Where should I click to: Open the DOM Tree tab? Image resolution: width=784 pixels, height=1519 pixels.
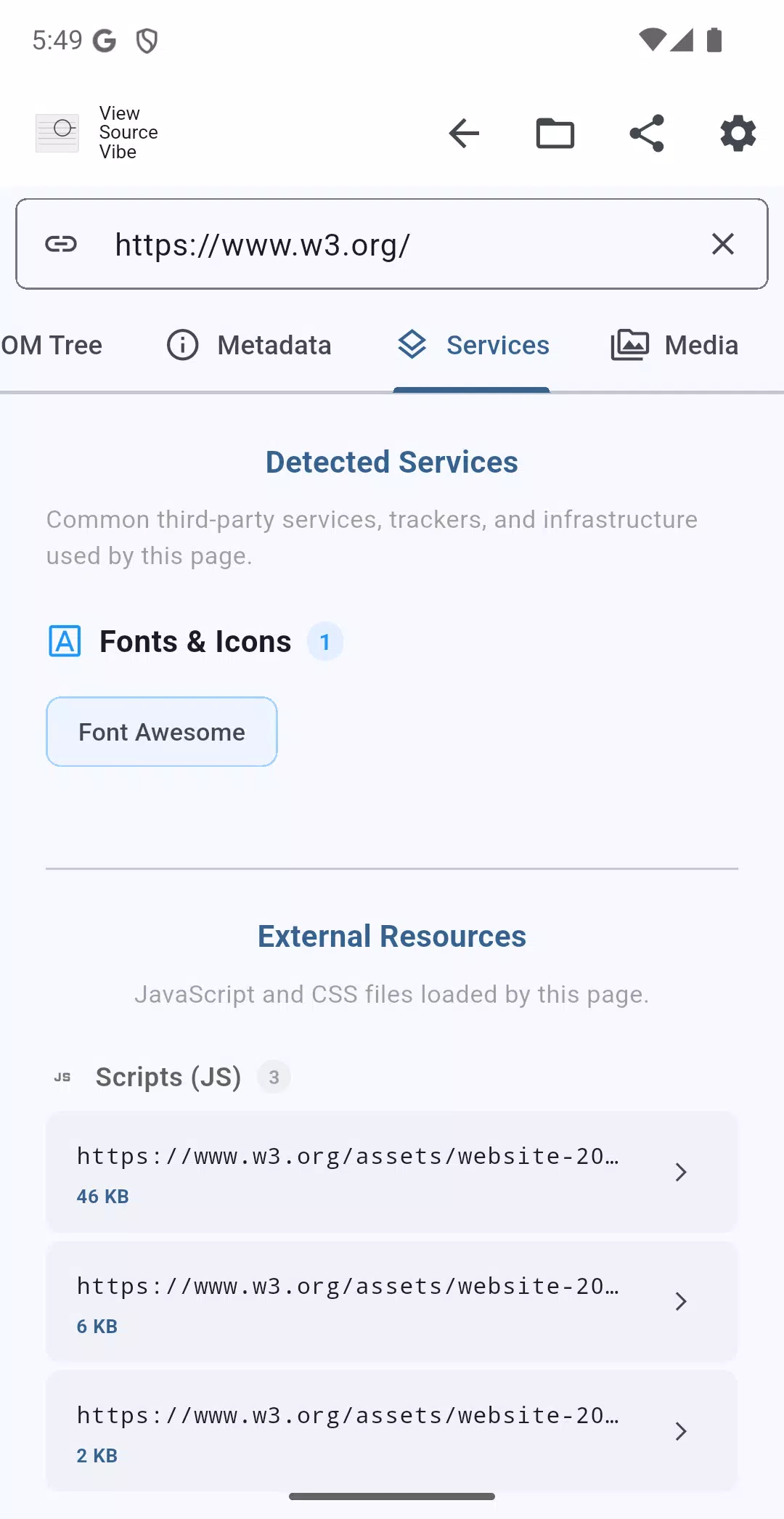pos(52,345)
